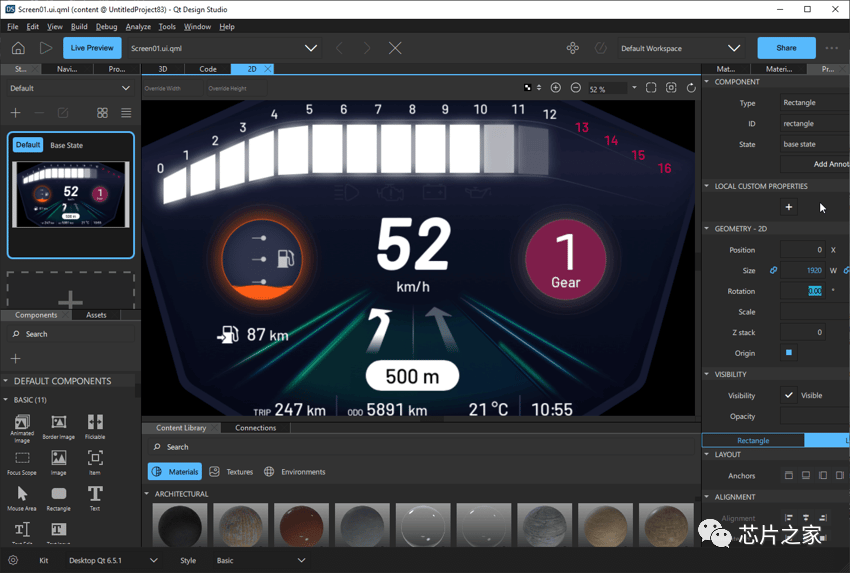
Task: Click the Live Preview button
Action: [92, 48]
